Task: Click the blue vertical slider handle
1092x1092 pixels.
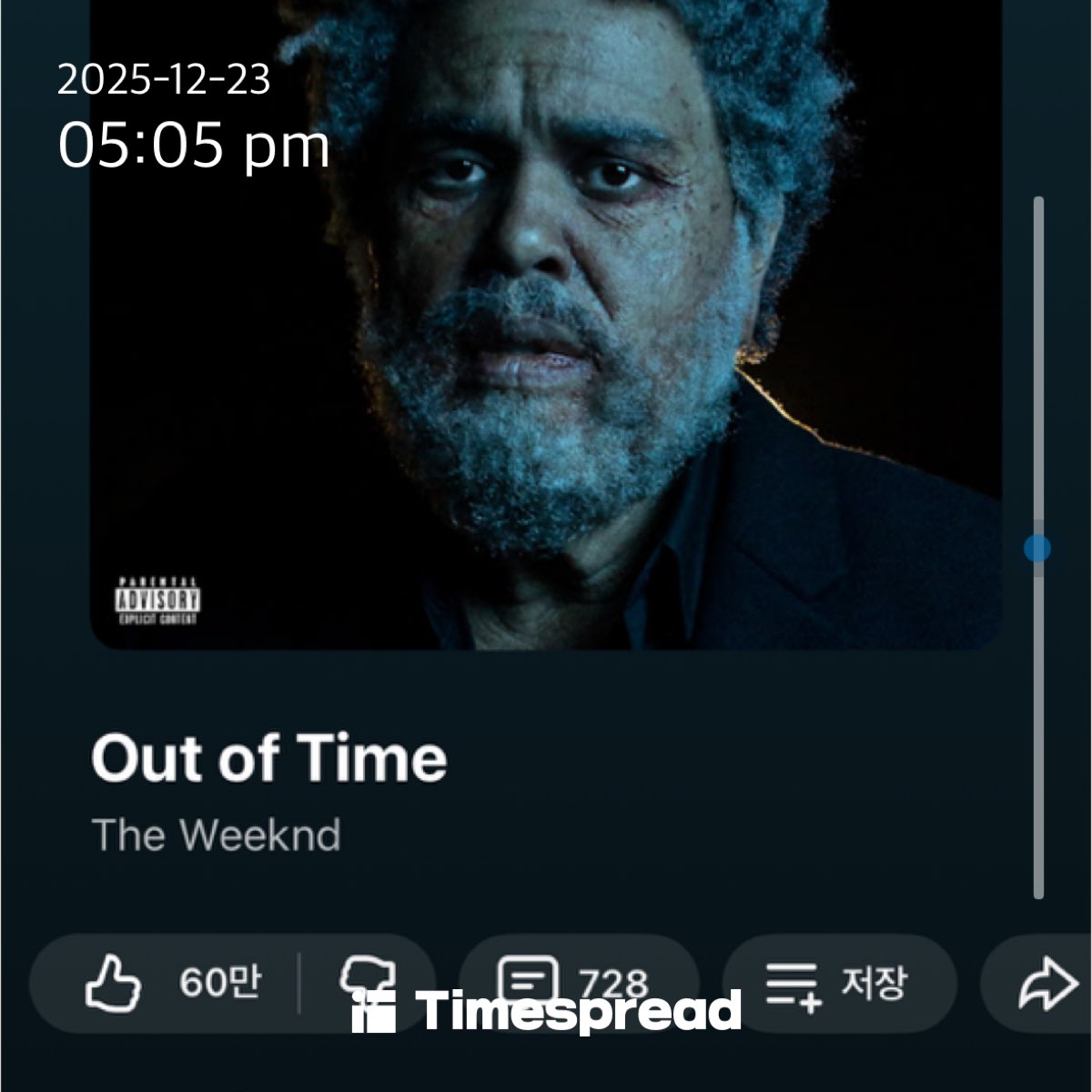Action: [1037, 549]
